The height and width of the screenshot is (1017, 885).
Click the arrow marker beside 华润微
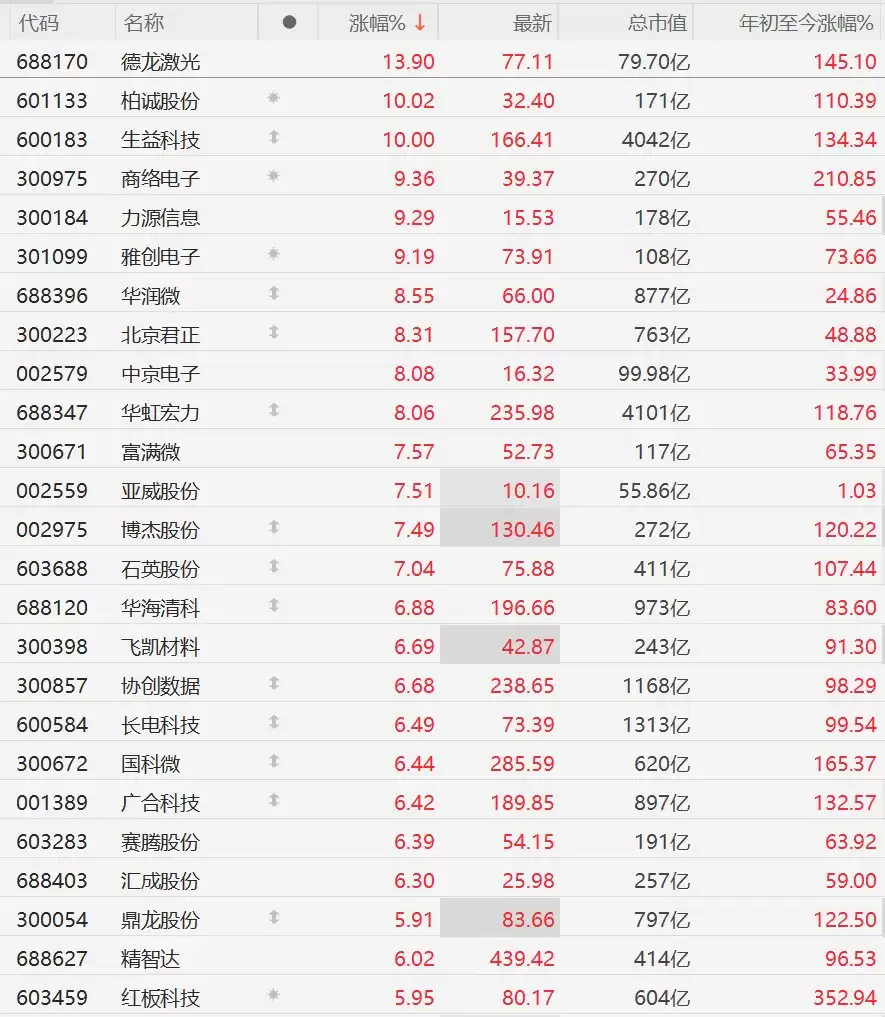tap(274, 293)
